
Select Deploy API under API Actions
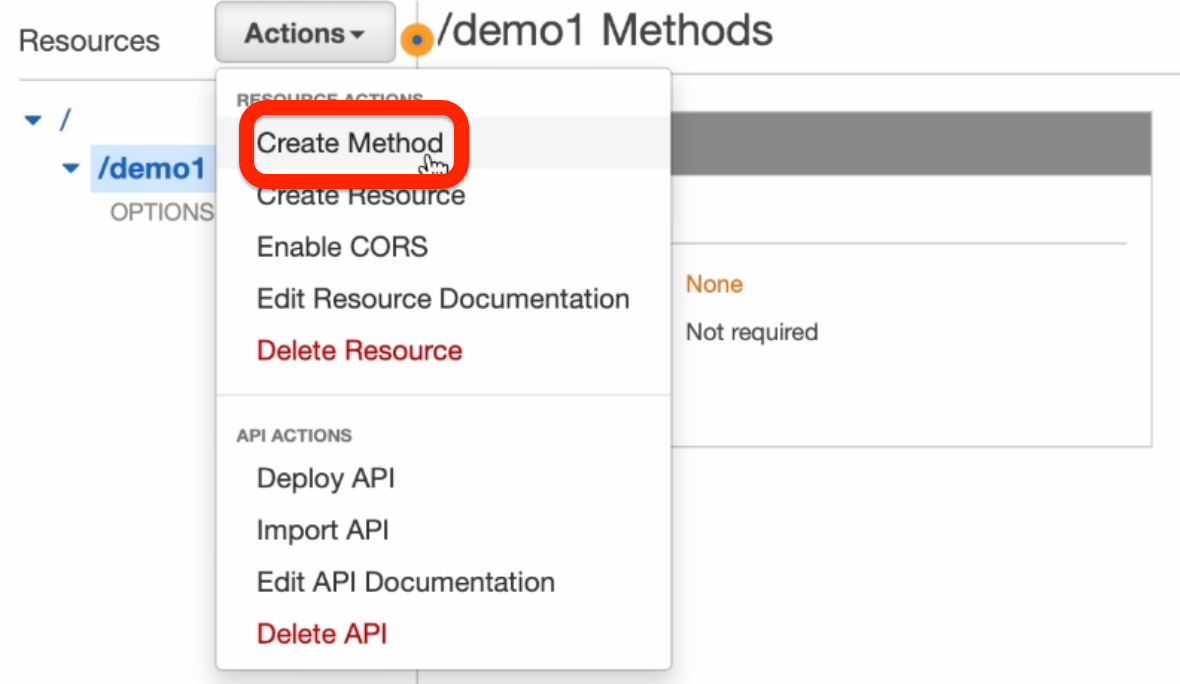coord(325,478)
